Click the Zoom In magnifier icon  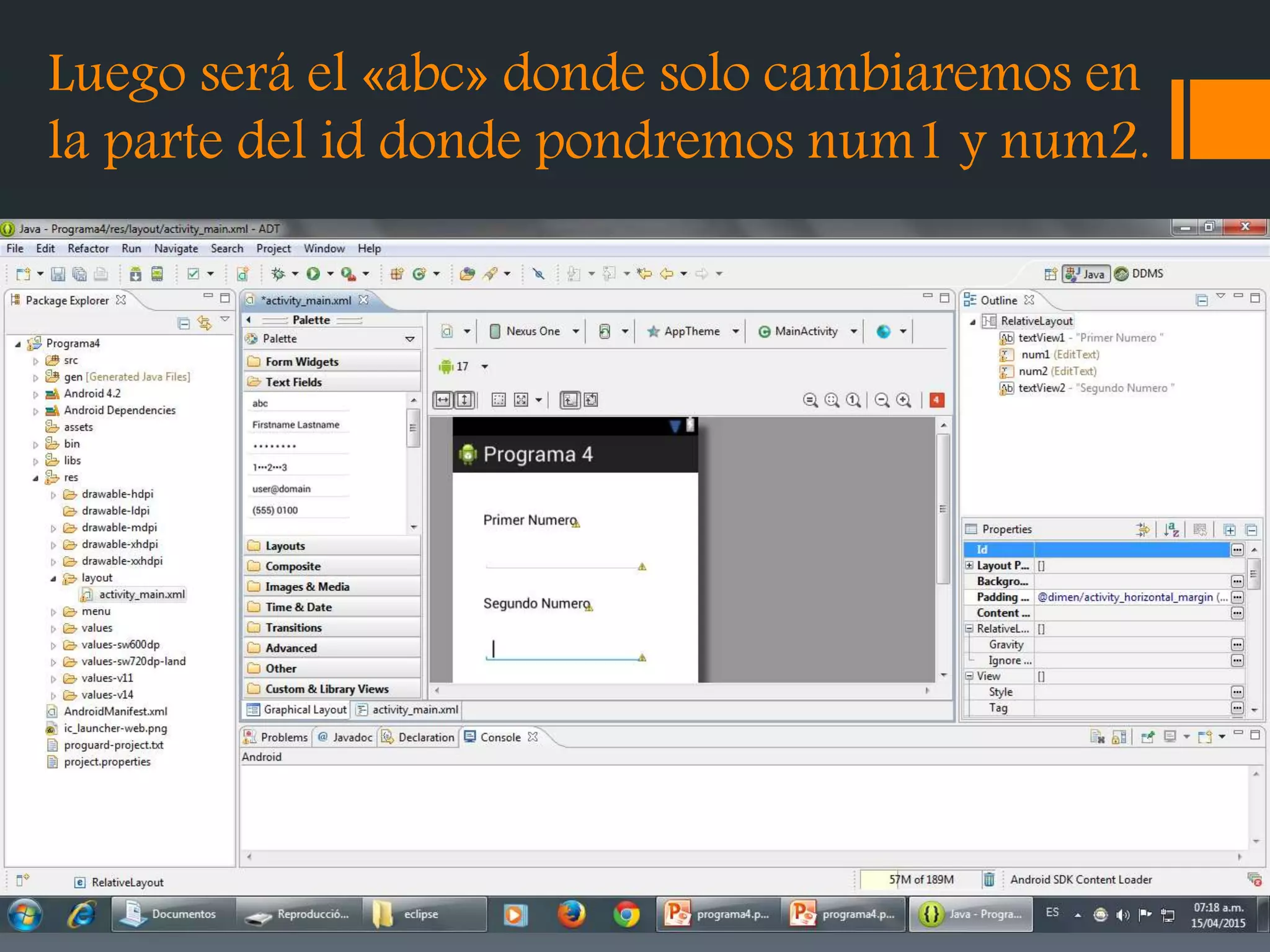point(904,400)
